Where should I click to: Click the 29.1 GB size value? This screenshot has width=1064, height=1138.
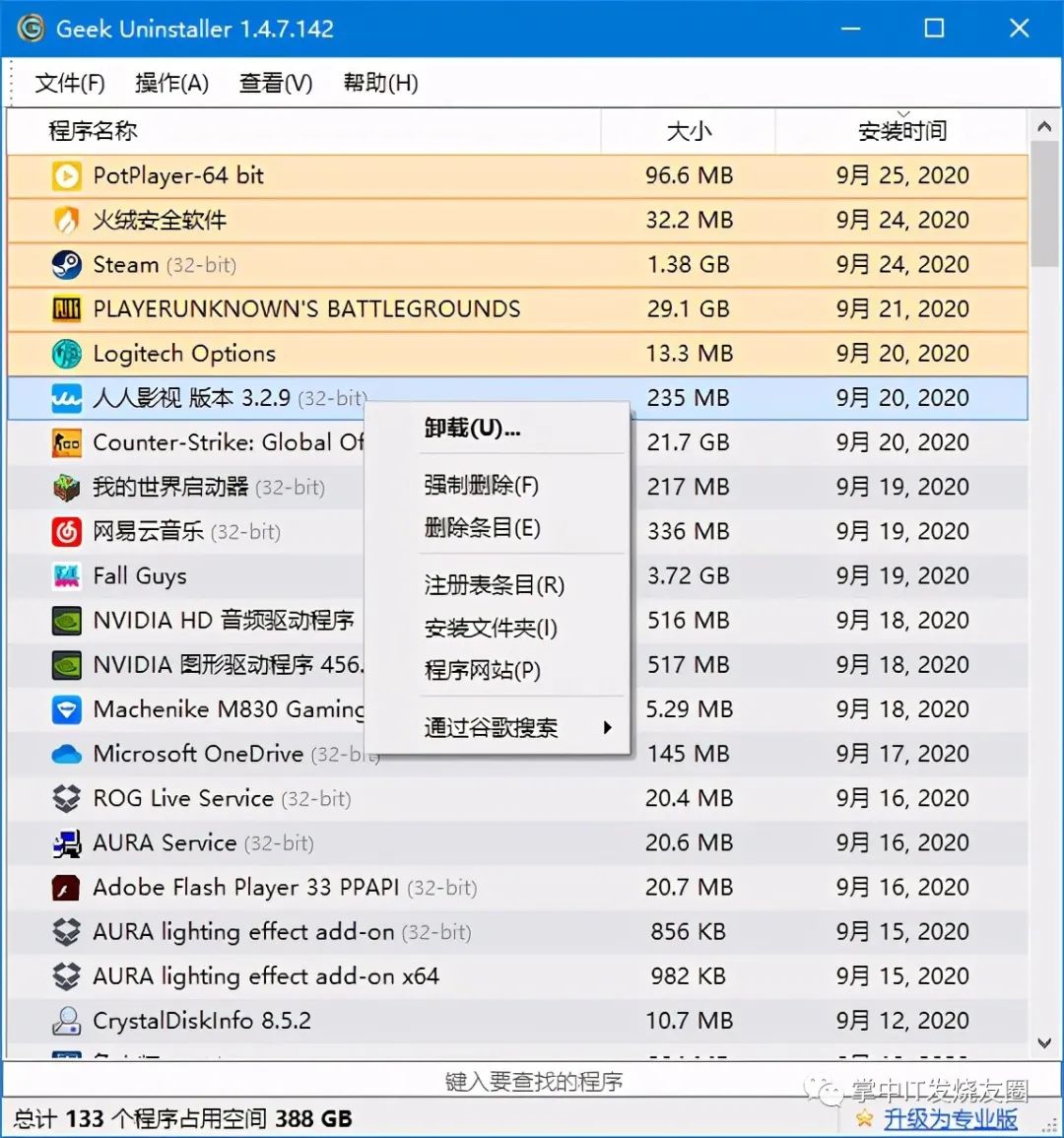[688, 309]
